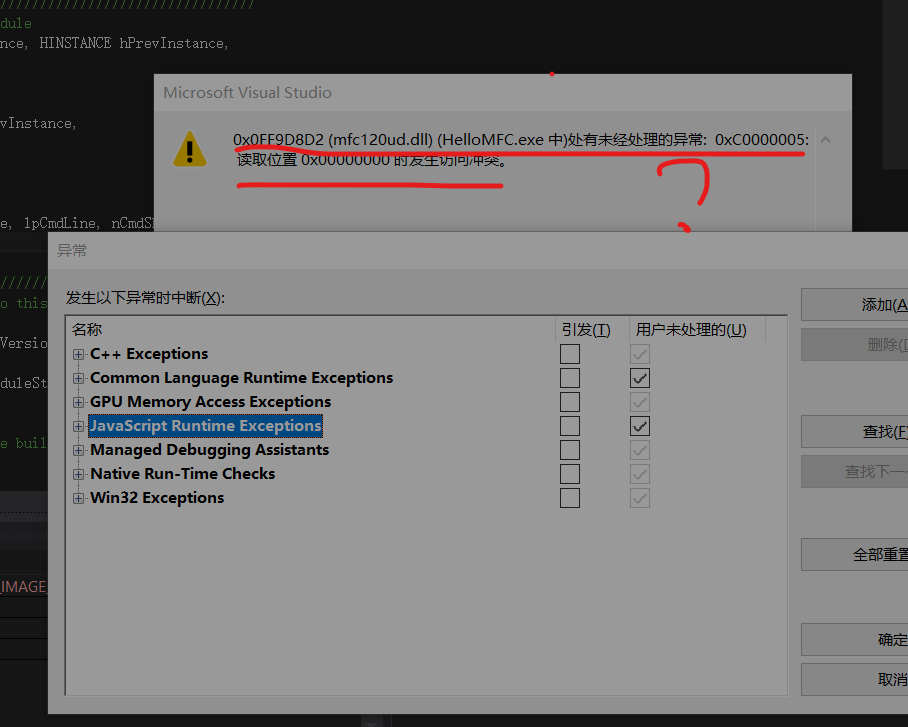This screenshot has width=908, height=727.
Task: Toggle 用户未处理的 for Managed Debugging Assistants
Action: [640, 450]
